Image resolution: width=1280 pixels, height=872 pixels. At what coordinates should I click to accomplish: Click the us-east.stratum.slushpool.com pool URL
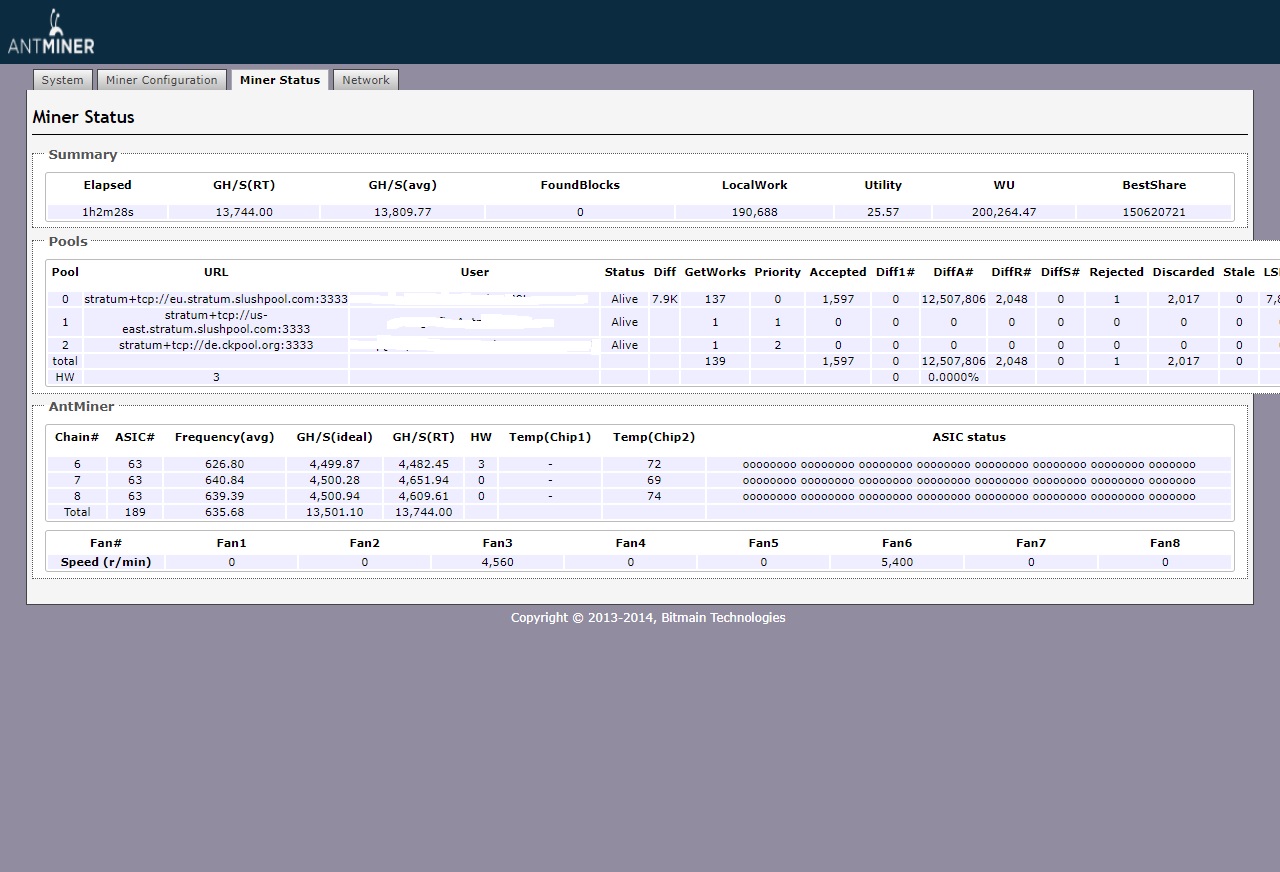(x=216, y=322)
